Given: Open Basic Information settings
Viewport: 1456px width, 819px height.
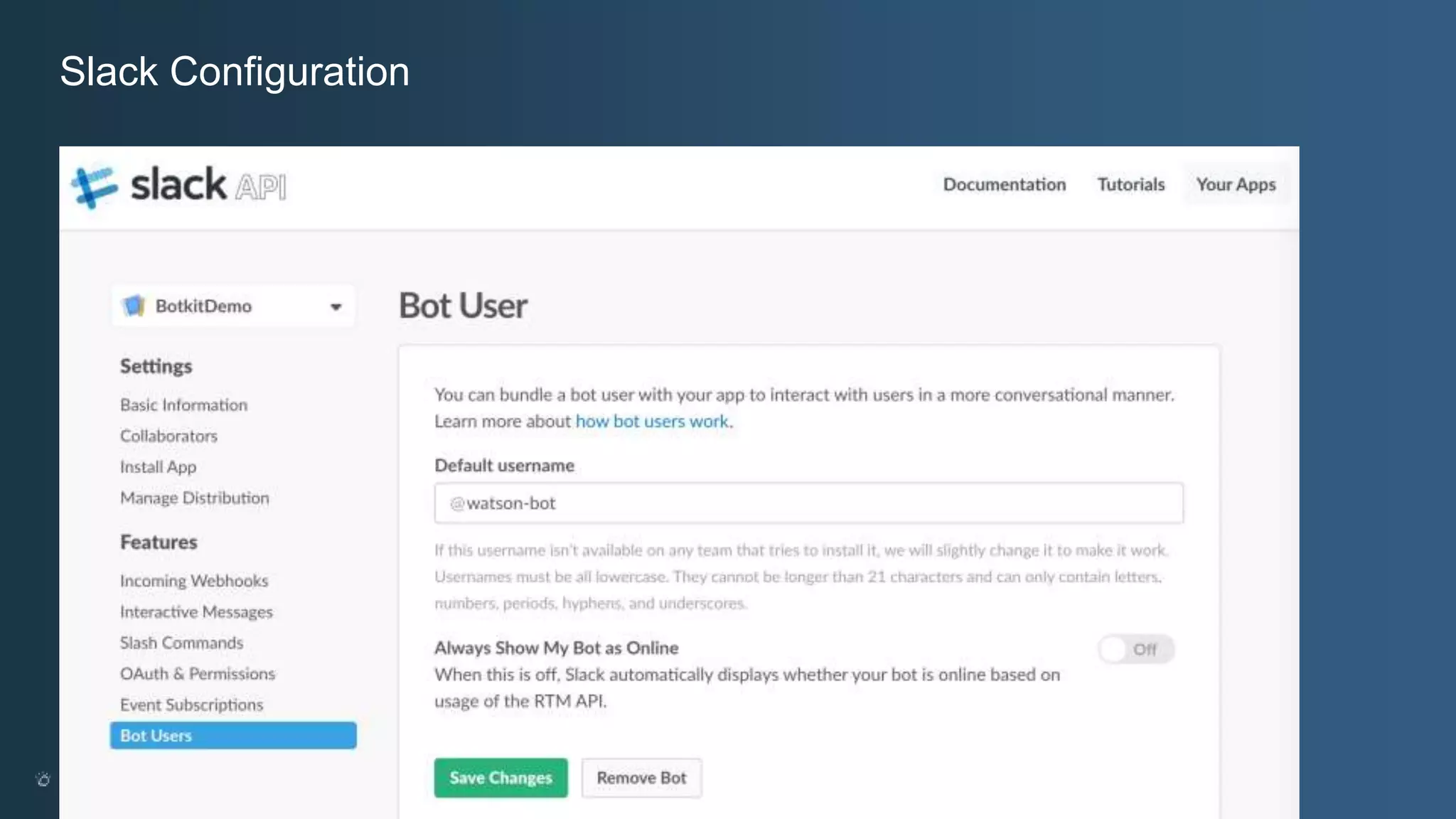Looking at the screenshot, I should 184,405.
